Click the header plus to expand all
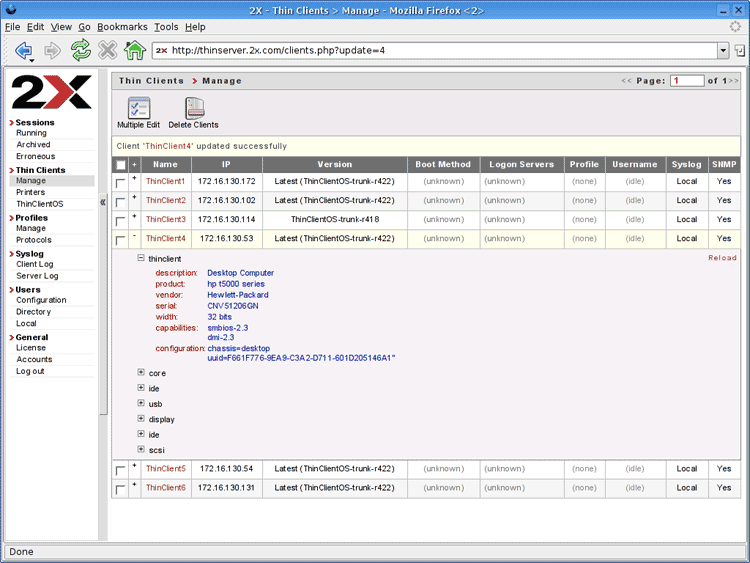The width and height of the screenshot is (750, 563). tap(134, 165)
